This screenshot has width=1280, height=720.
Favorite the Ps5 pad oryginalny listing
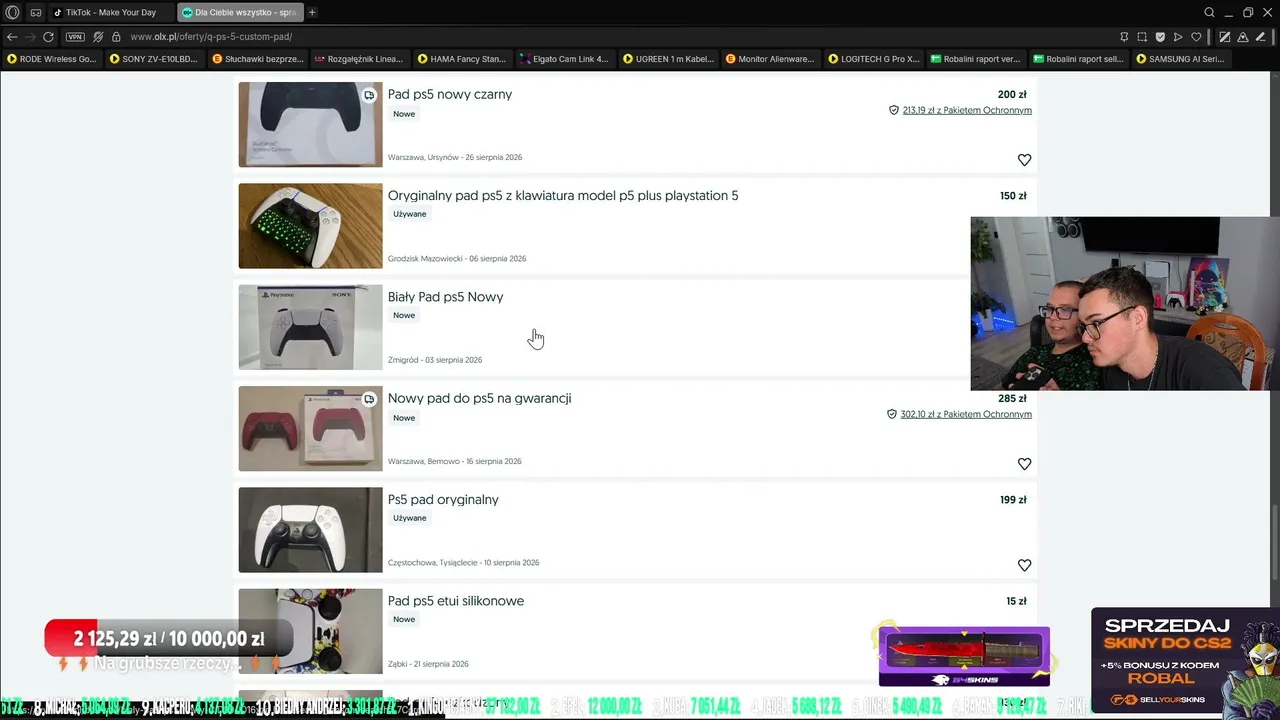1024,565
